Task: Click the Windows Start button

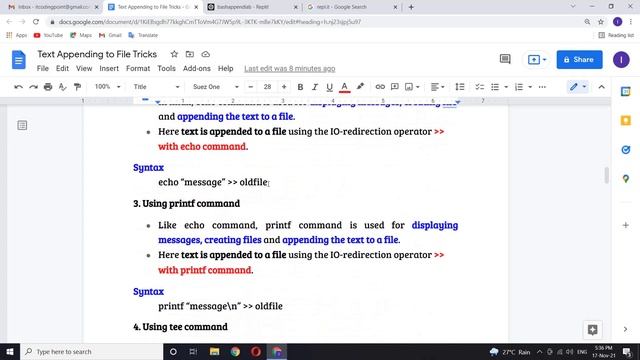Action: coord(10,351)
